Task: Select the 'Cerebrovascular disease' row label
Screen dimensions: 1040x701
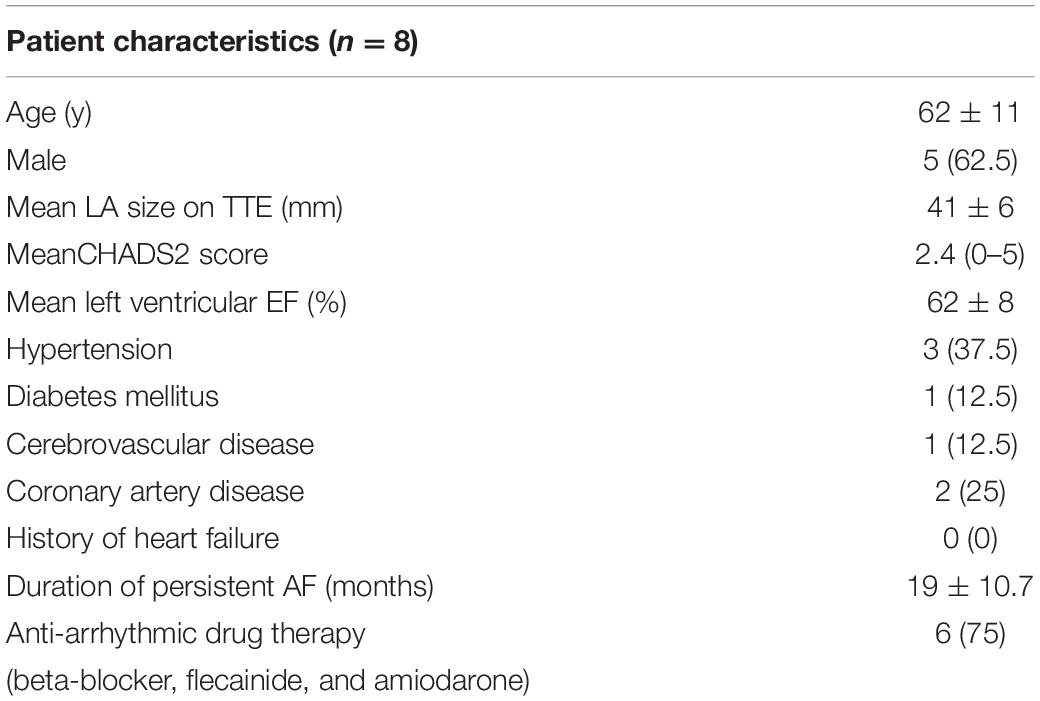Action: coord(160,444)
